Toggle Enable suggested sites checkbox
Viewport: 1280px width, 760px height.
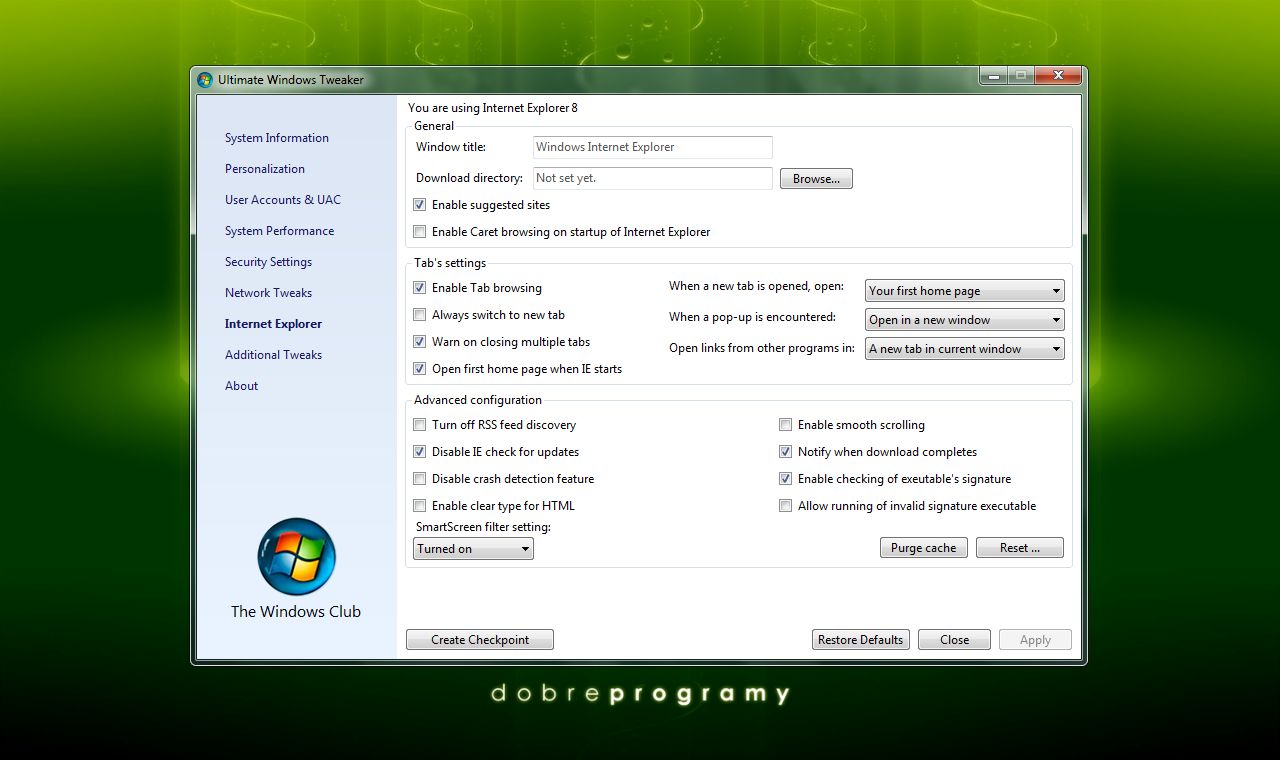[x=420, y=205]
